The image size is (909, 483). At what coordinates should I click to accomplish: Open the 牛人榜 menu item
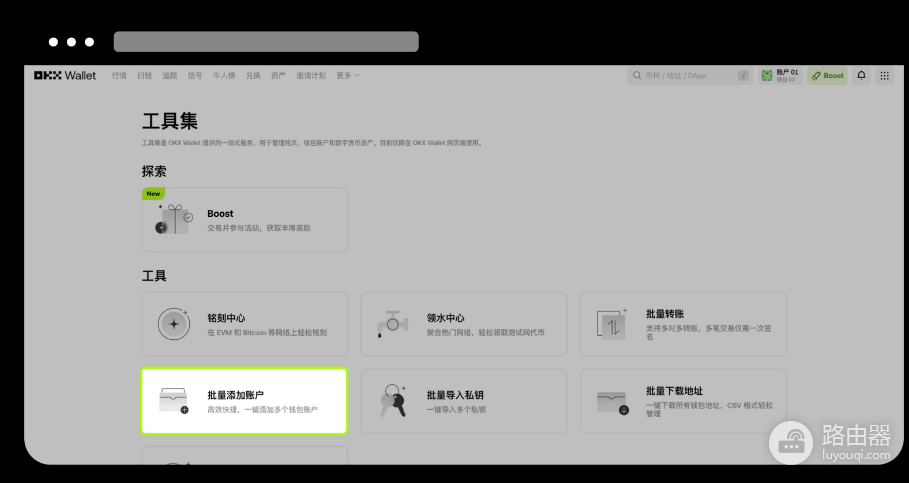(224, 75)
